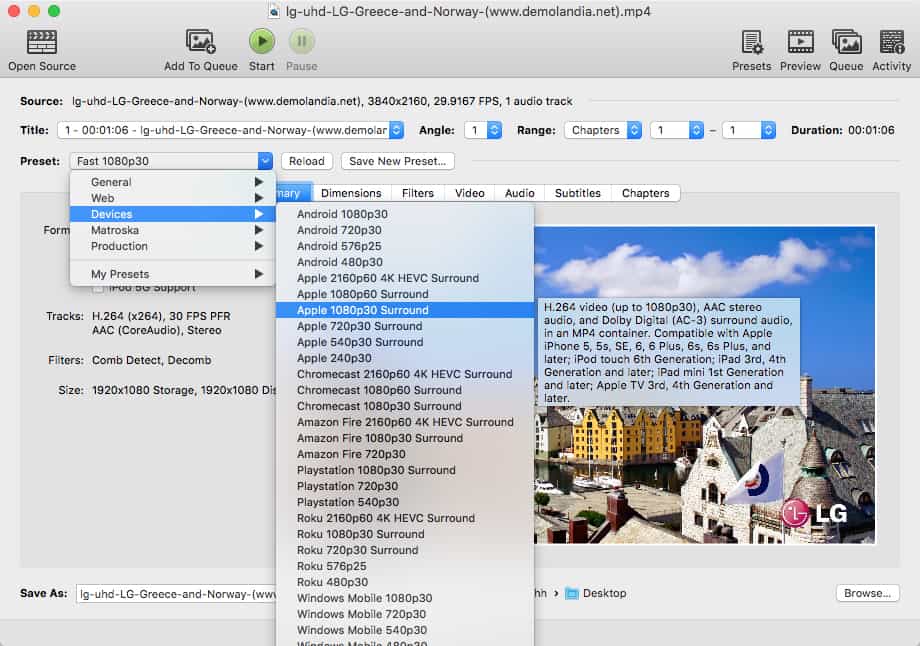This screenshot has width=920, height=646.
Task: Click the Reload preset button
Action: point(307,161)
